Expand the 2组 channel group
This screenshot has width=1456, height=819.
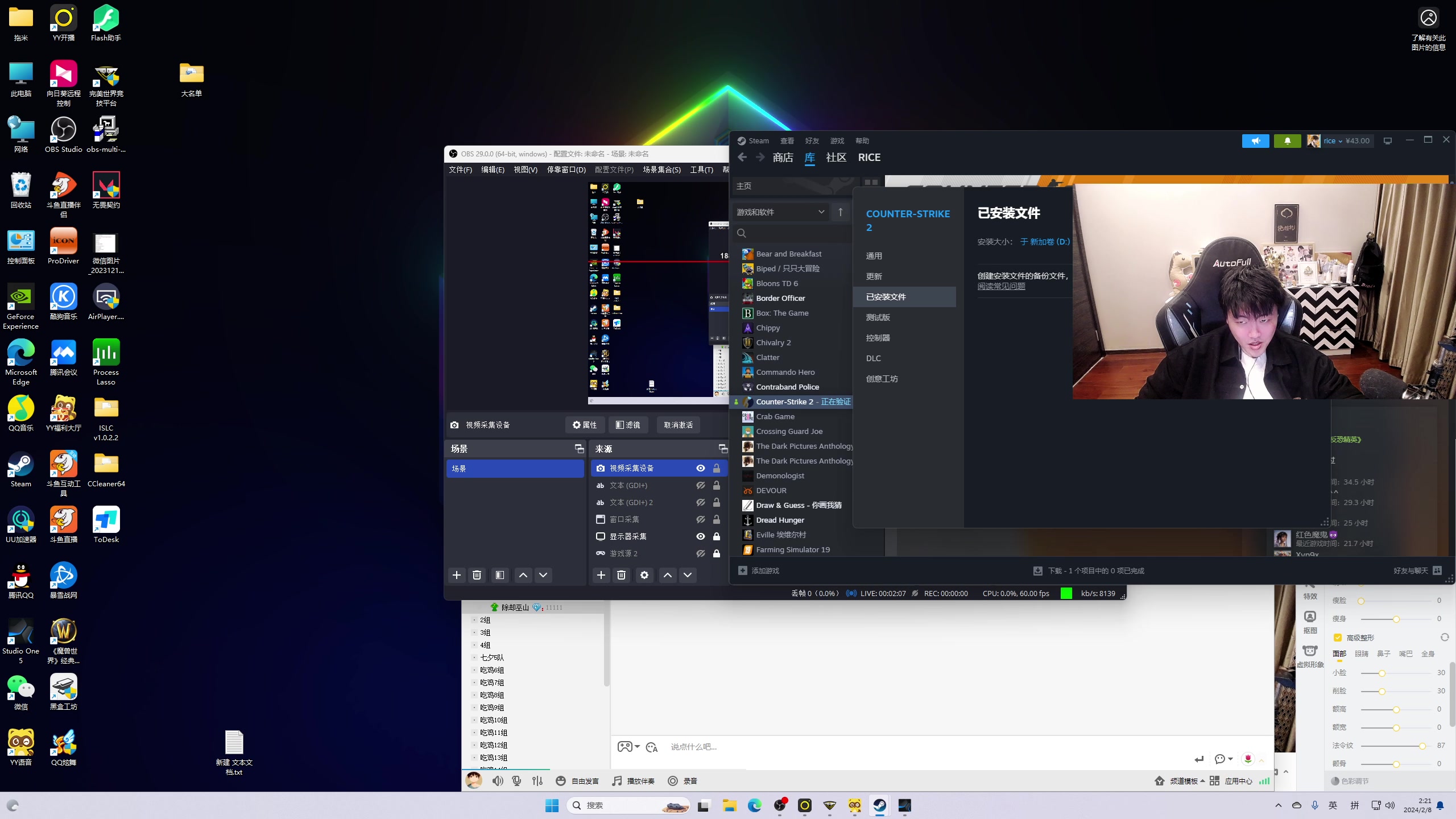coord(474,620)
